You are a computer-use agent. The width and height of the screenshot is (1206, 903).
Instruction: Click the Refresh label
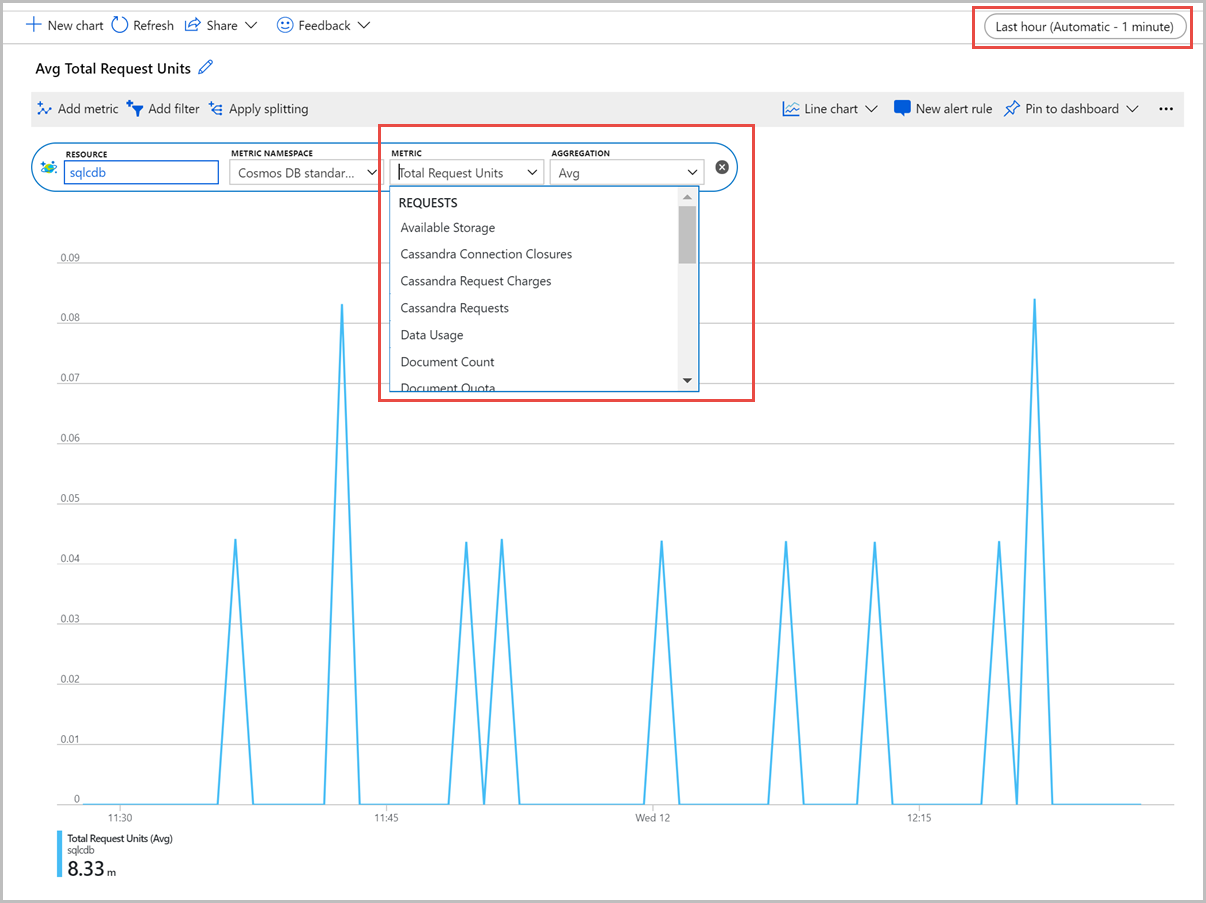pos(153,25)
